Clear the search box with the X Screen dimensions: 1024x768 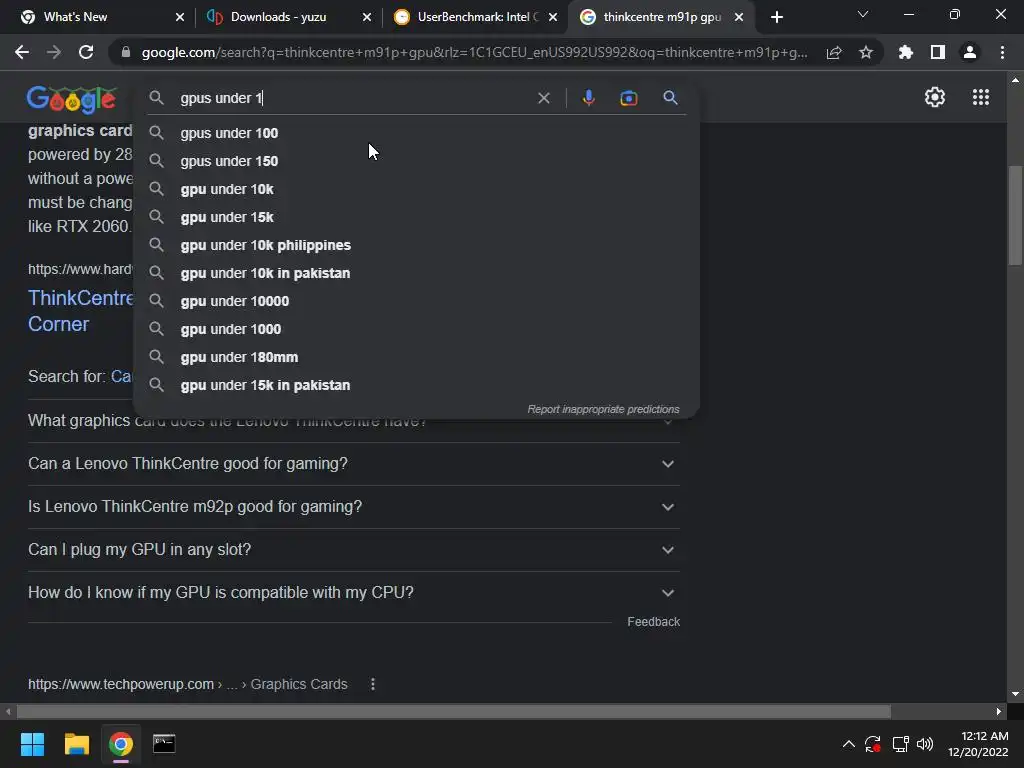click(x=543, y=98)
